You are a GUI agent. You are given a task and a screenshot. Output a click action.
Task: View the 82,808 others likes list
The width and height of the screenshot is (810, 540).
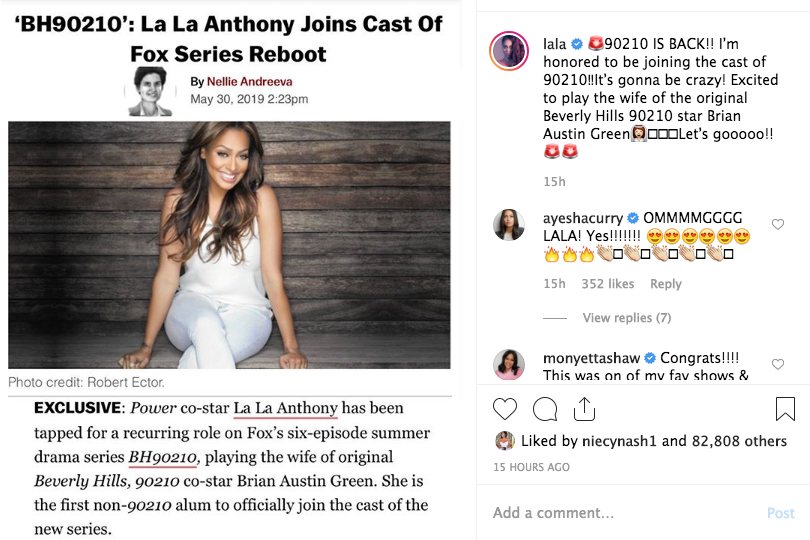[x=738, y=441]
